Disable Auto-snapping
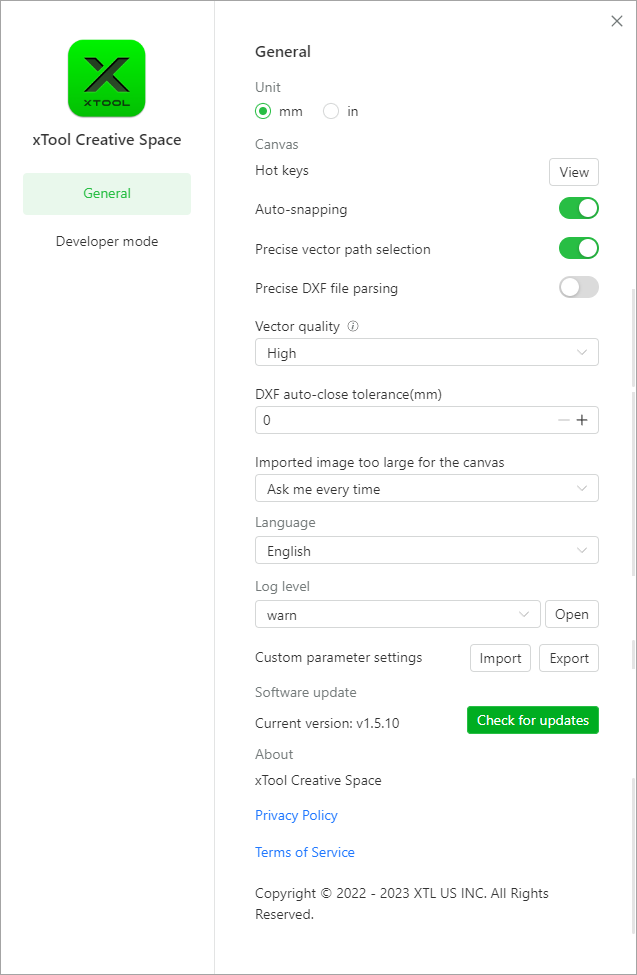The width and height of the screenshot is (637, 975). coord(578,208)
